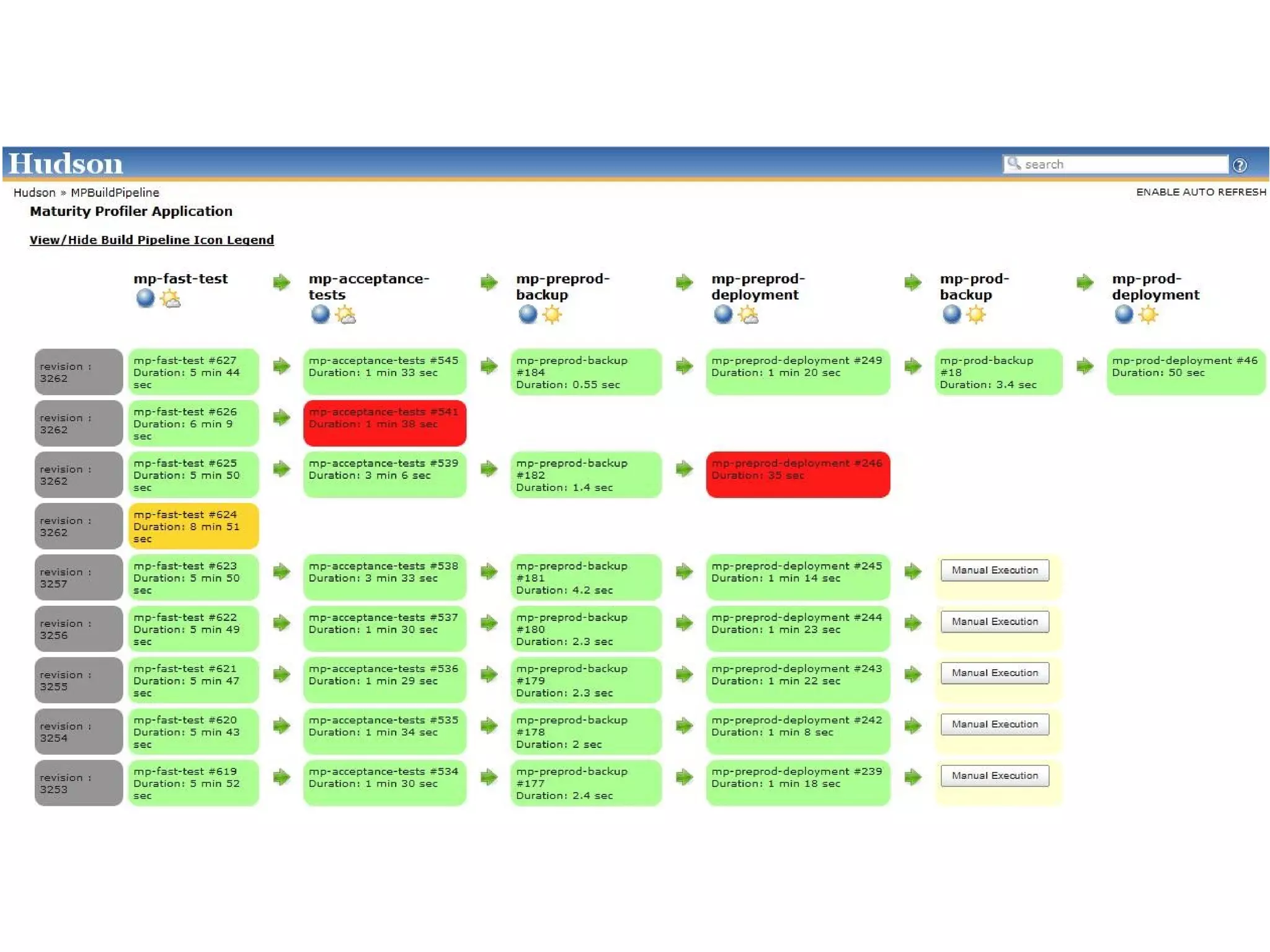
Task: Open Hudson breadcrumb link
Action: 34,193
